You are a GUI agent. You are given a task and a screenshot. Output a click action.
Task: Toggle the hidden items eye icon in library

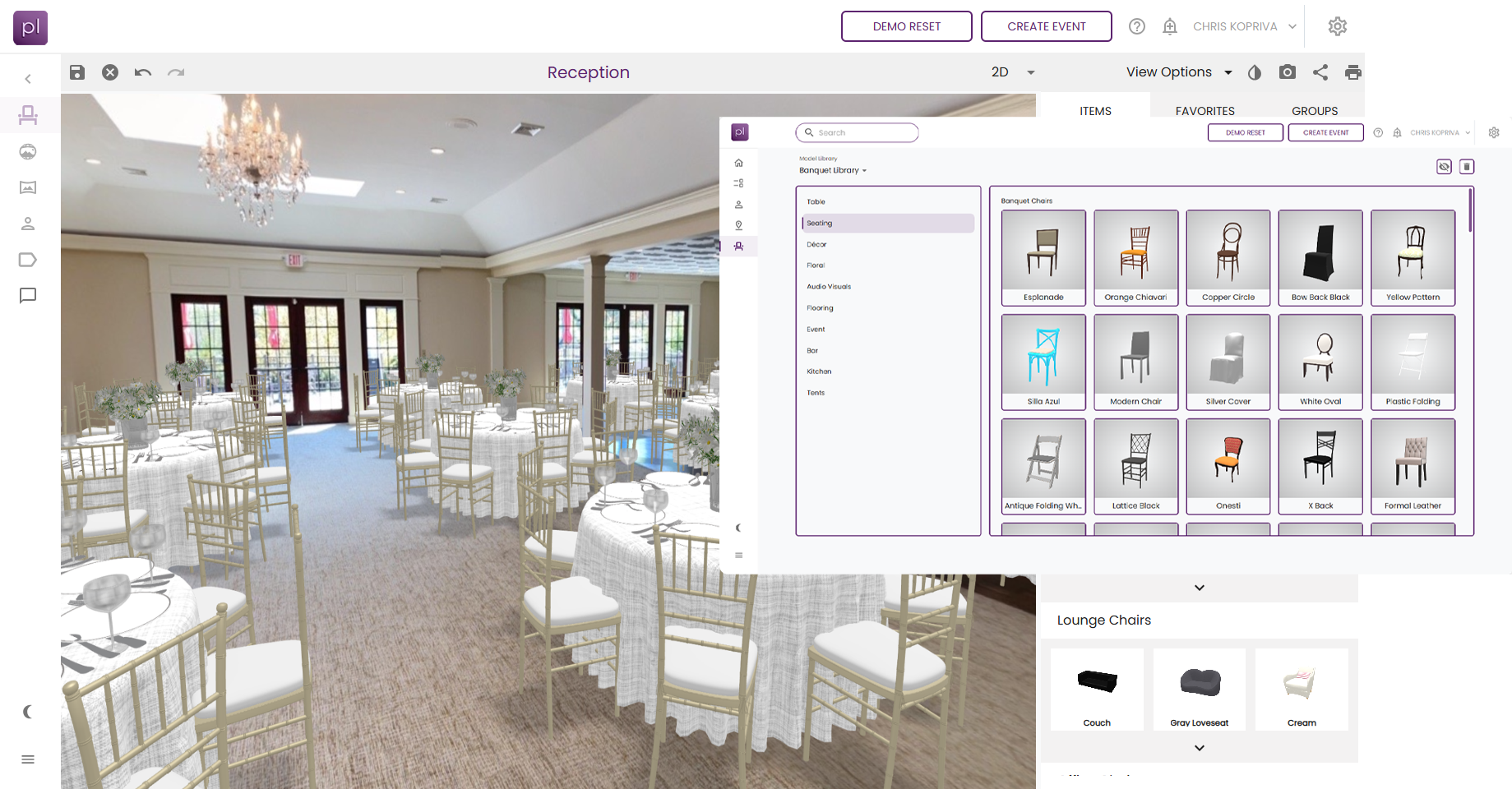pyautogui.click(x=1444, y=167)
